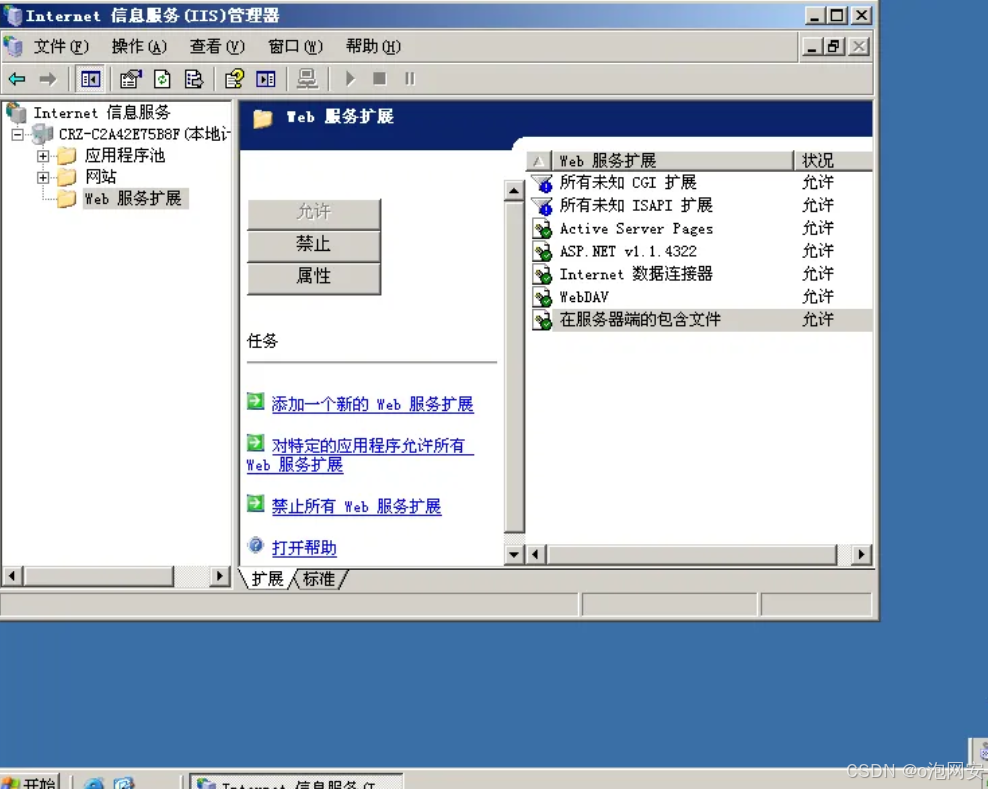988x789 pixels.
Task: Open the 窗口(W) menu
Action: click(x=295, y=47)
